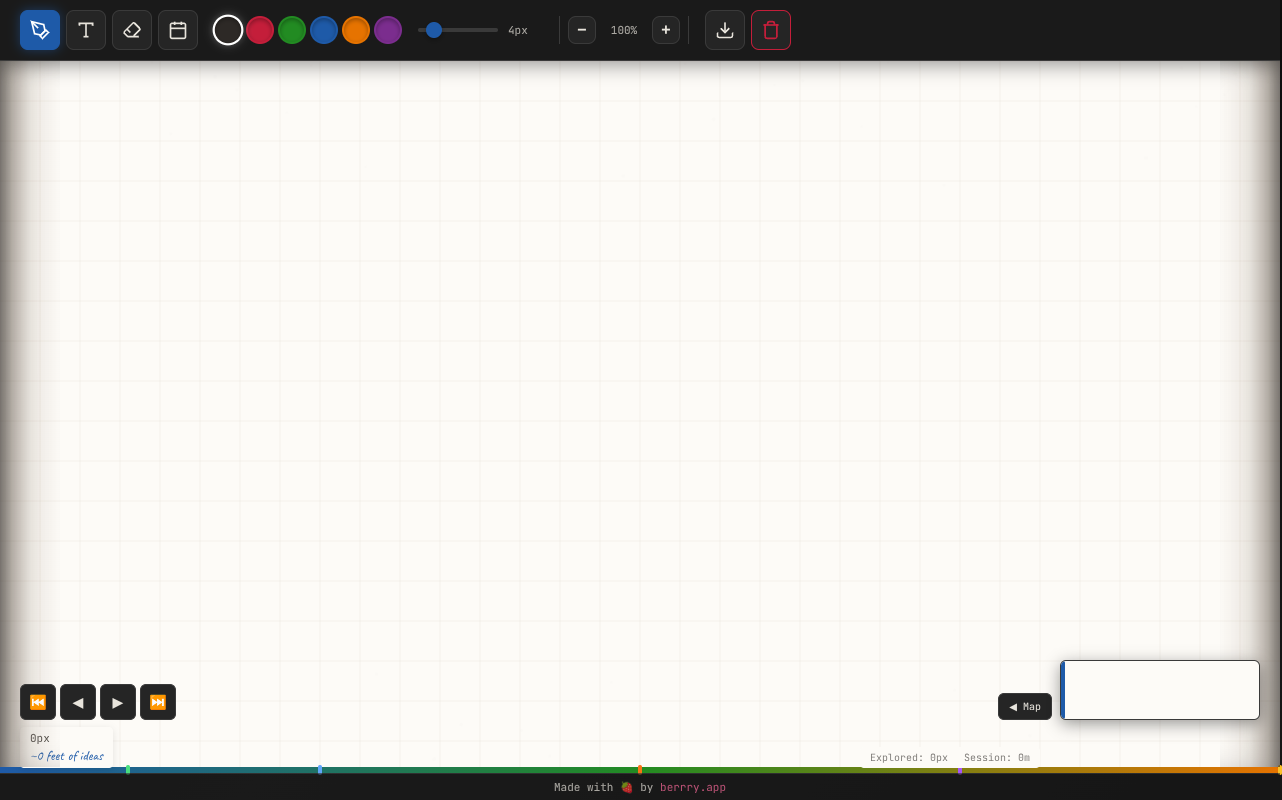This screenshot has height=800, width=1282.
Task: Zoom out using the minus button
Action: pos(582,30)
